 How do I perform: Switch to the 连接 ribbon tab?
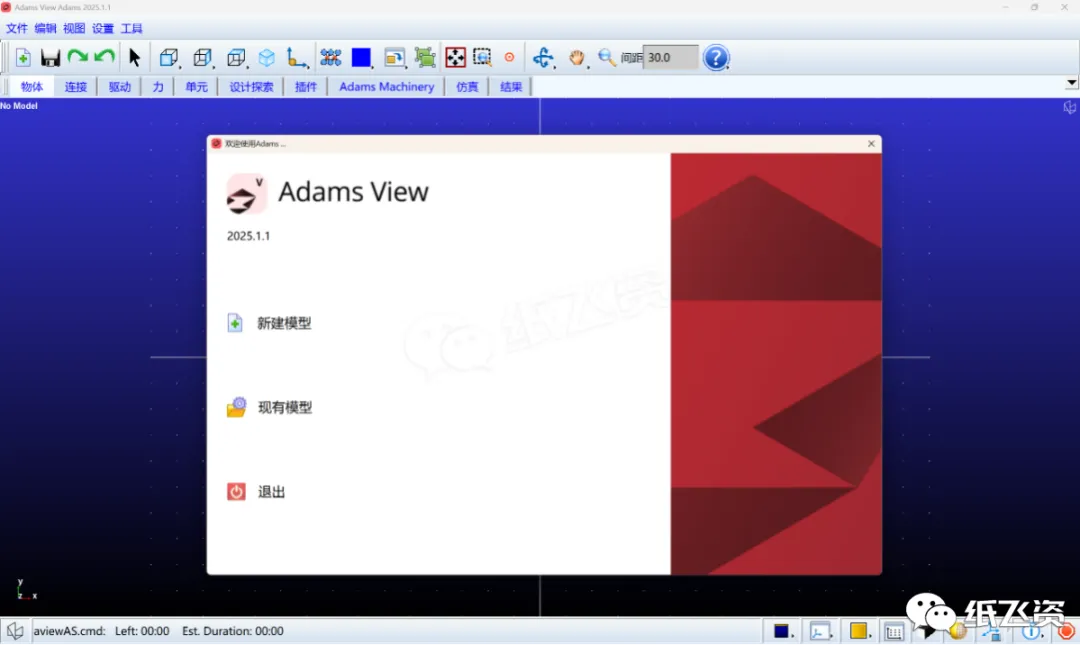[76, 87]
